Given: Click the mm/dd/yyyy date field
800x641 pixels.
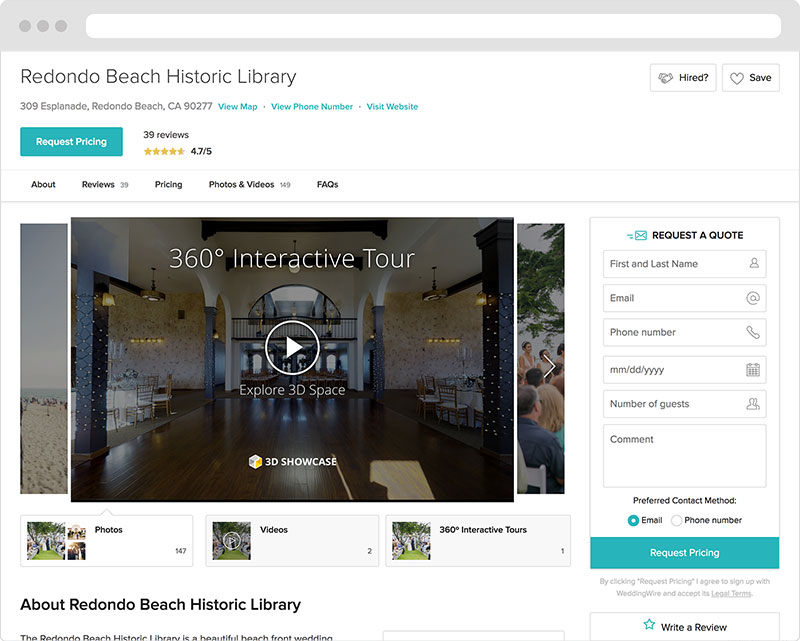Looking at the screenshot, I should point(684,369).
